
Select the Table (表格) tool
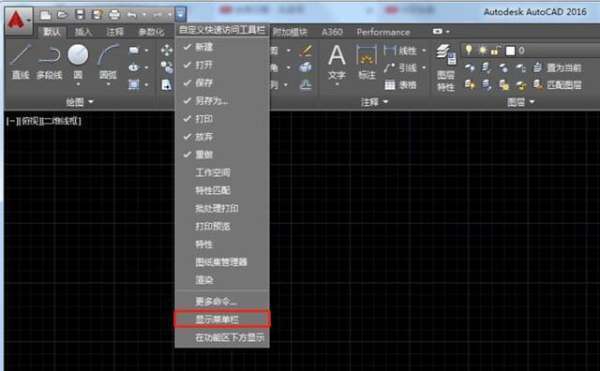tap(400, 85)
